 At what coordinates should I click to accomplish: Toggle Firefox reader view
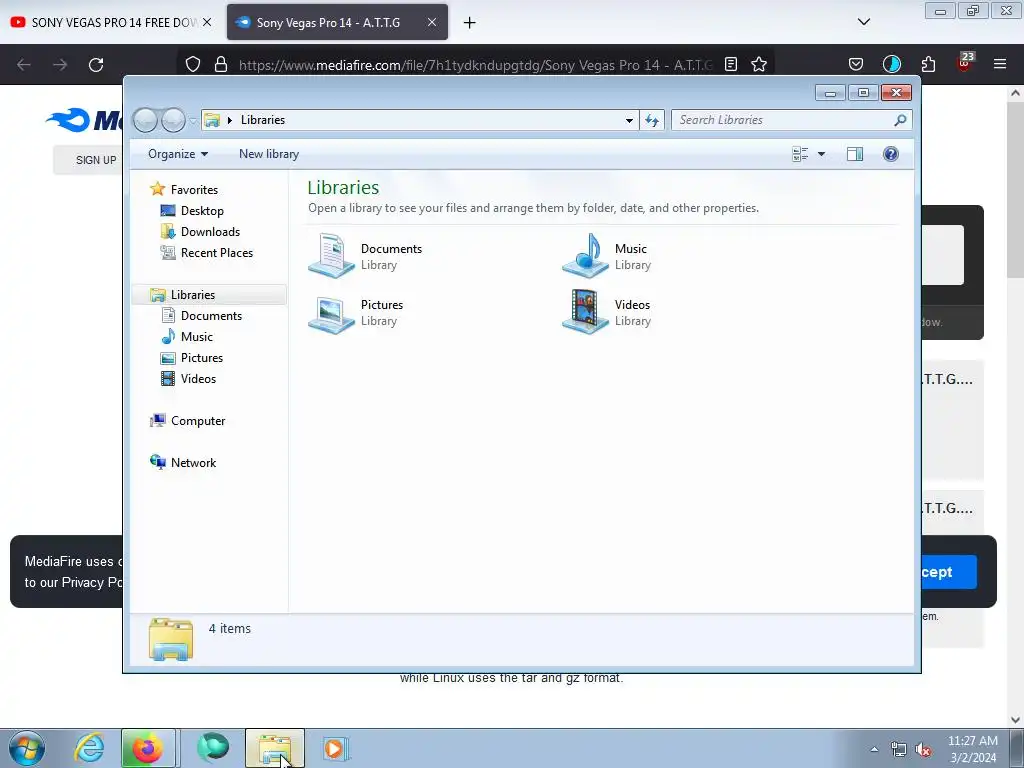(x=731, y=64)
